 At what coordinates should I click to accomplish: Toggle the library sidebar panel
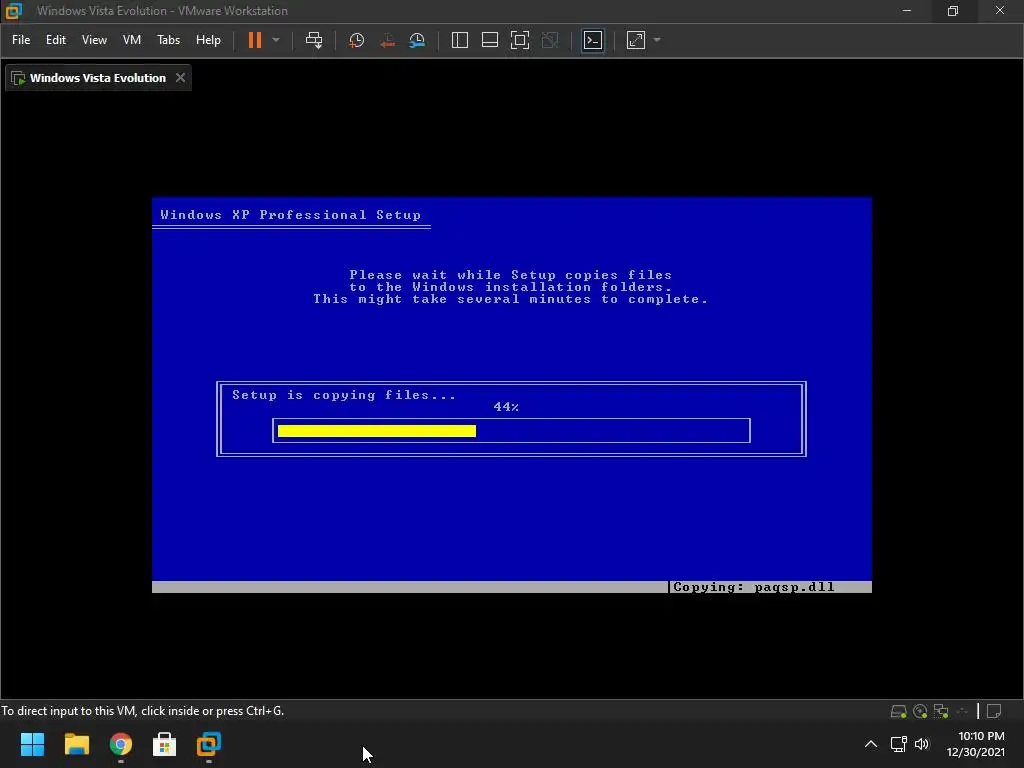[460, 40]
